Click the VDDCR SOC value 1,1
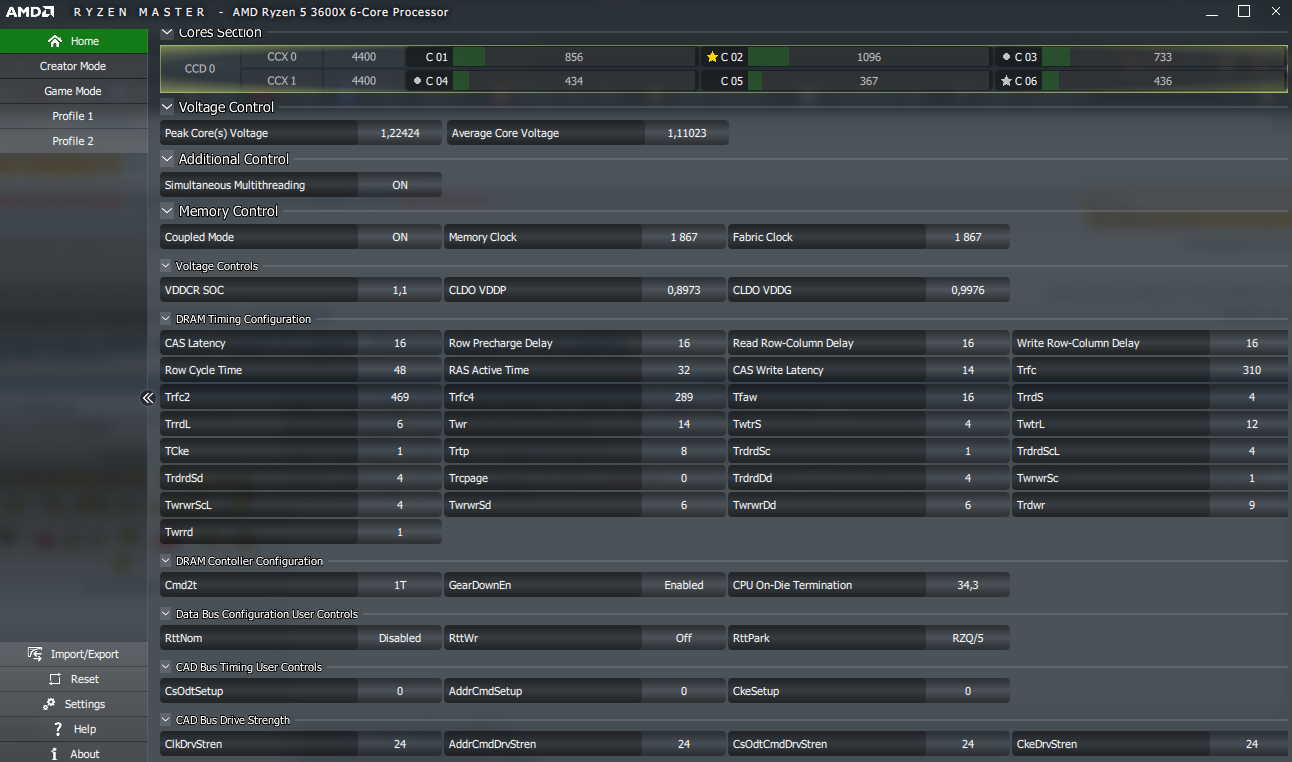 [x=400, y=290]
